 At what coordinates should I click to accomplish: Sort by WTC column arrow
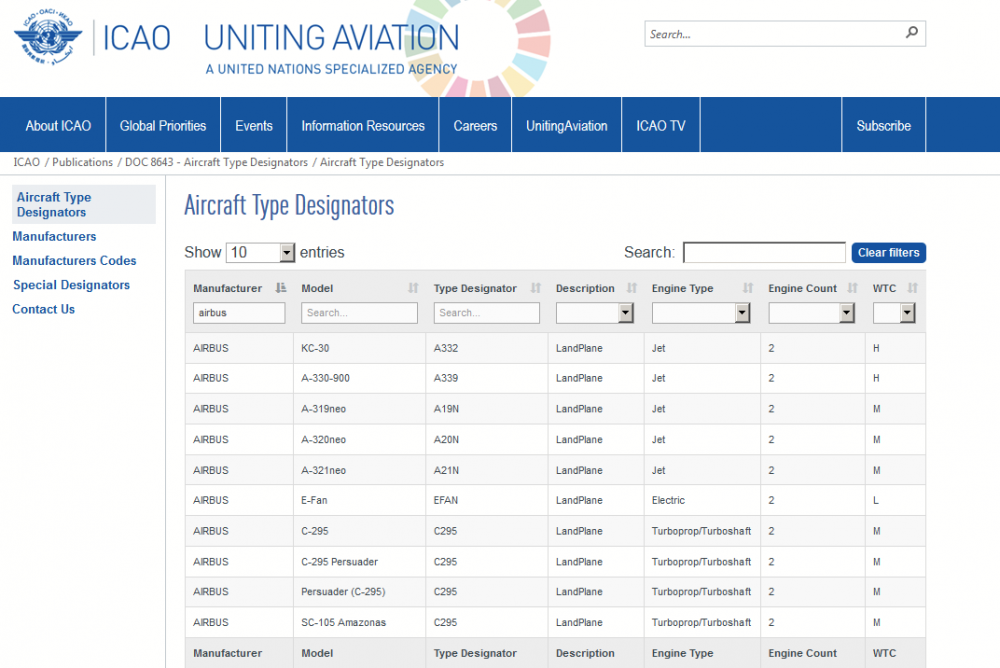(x=912, y=288)
